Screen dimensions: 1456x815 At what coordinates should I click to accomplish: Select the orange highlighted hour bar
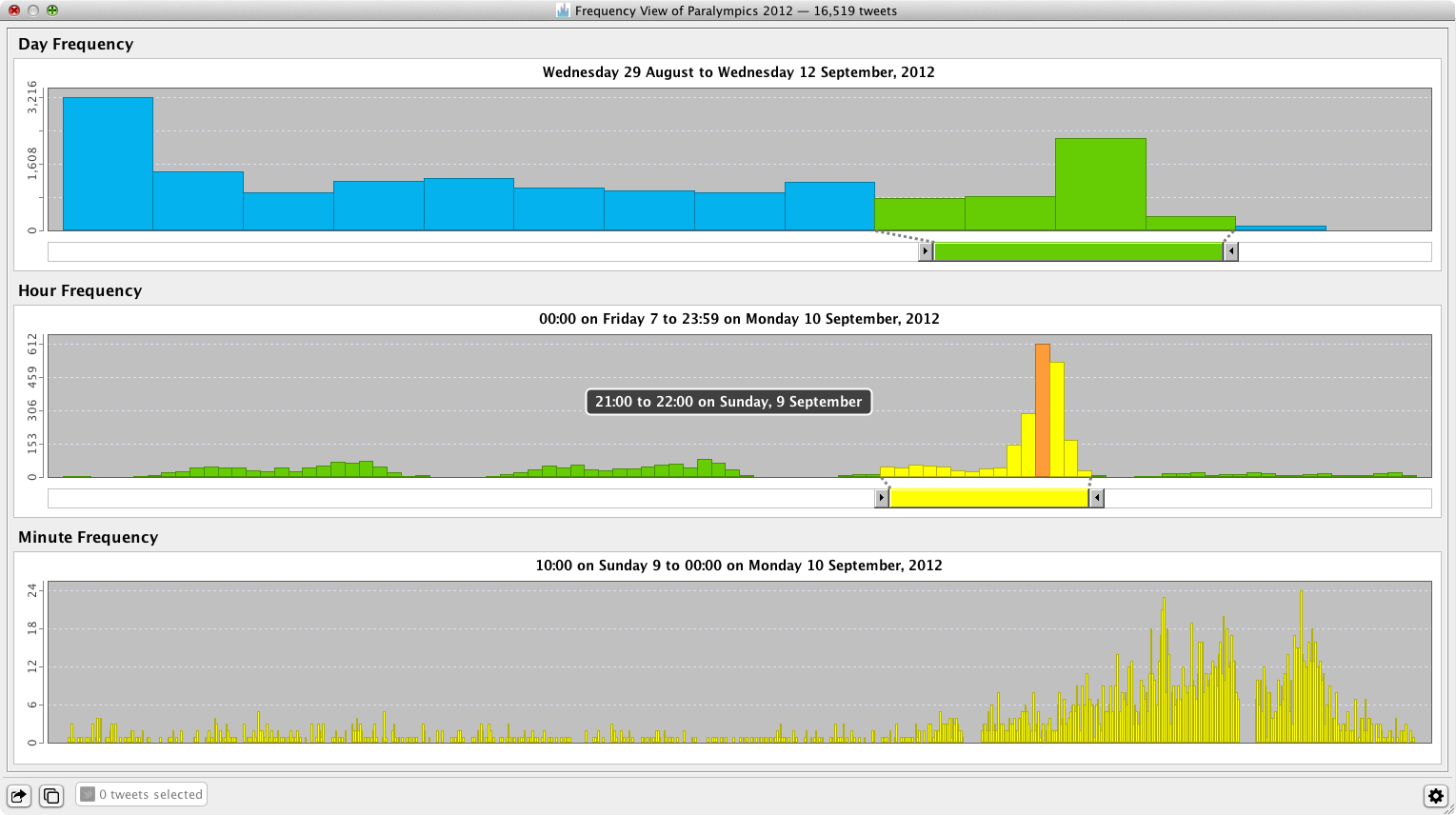pyautogui.click(x=1043, y=410)
